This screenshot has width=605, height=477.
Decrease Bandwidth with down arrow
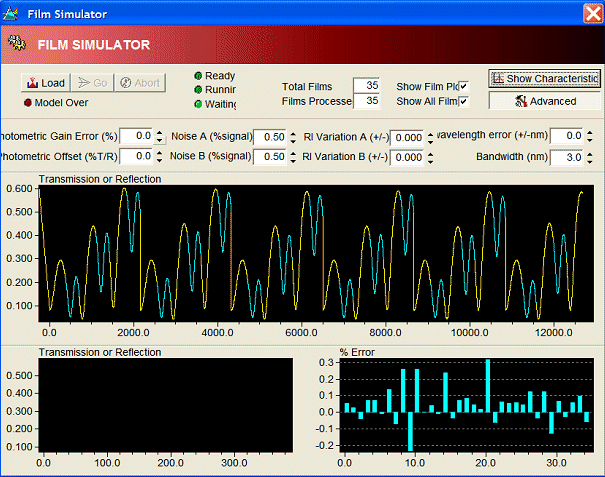point(590,161)
